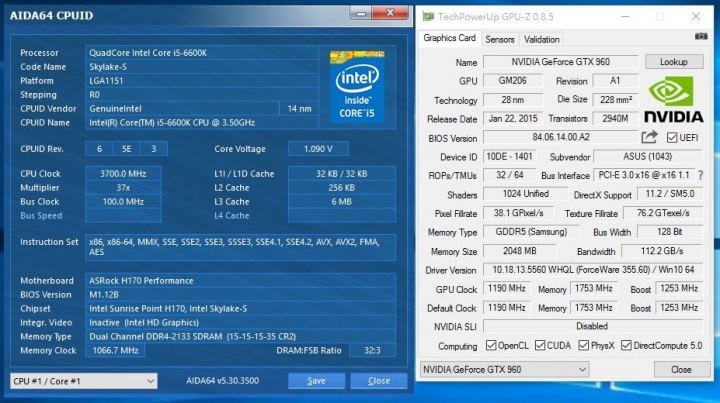Click the ASRock H170 Performance motherboard text
The image size is (720, 403).
(x=141, y=281)
